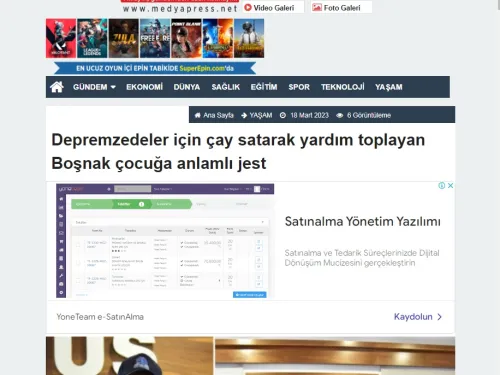Click the eye icon beside 6 Görüntüleme
Screen dimensions: 500x375
(x=340, y=115)
